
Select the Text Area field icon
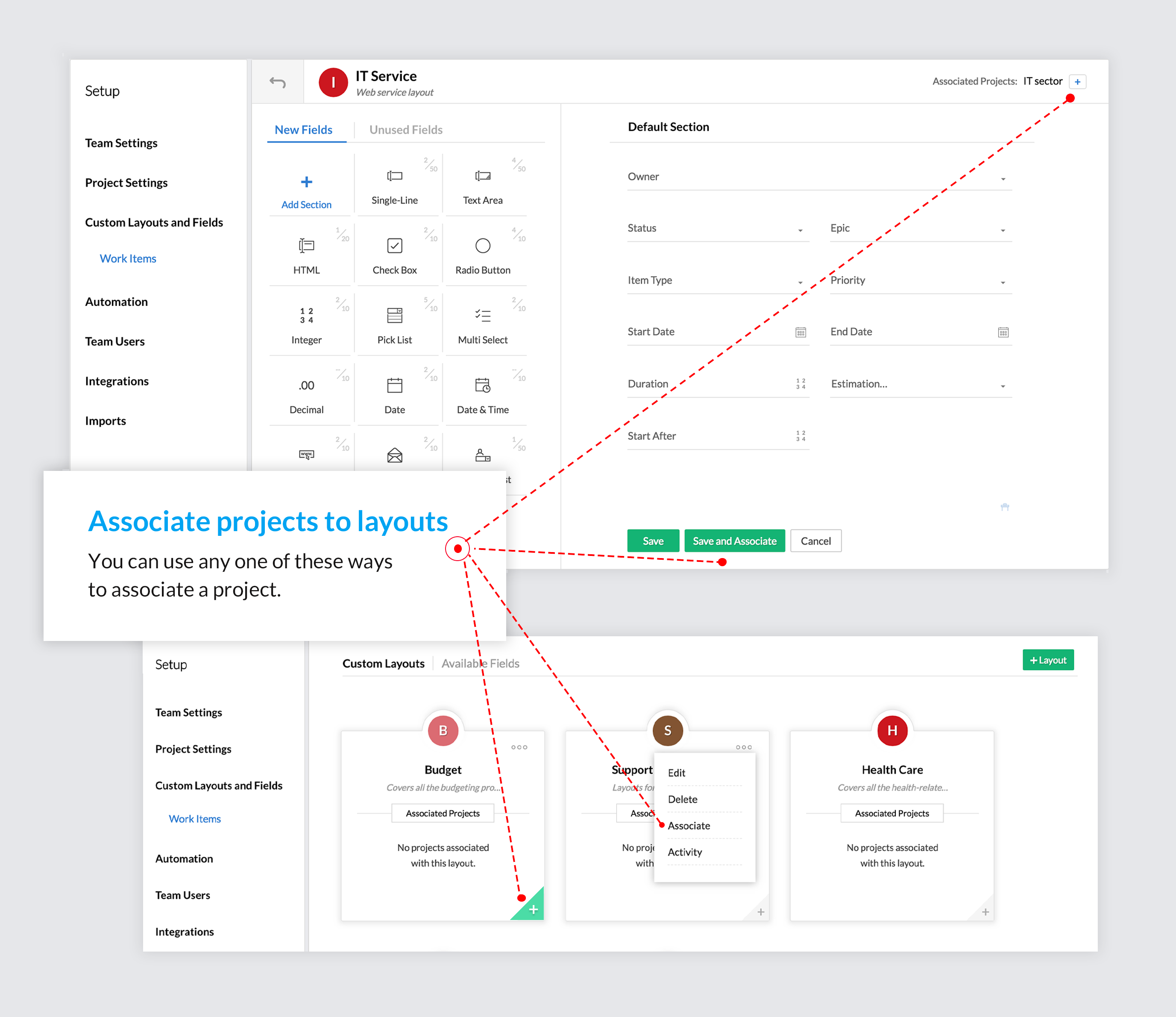click(482, 176)
